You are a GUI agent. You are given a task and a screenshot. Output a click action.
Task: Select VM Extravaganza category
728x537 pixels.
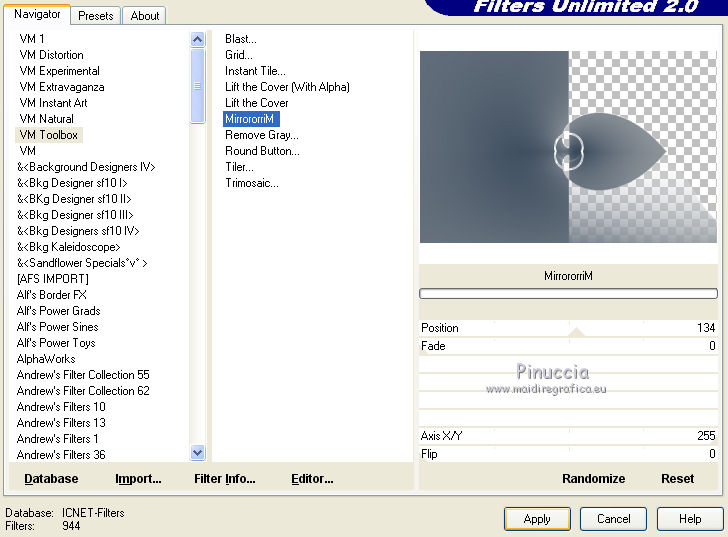(x=62, y=87)
